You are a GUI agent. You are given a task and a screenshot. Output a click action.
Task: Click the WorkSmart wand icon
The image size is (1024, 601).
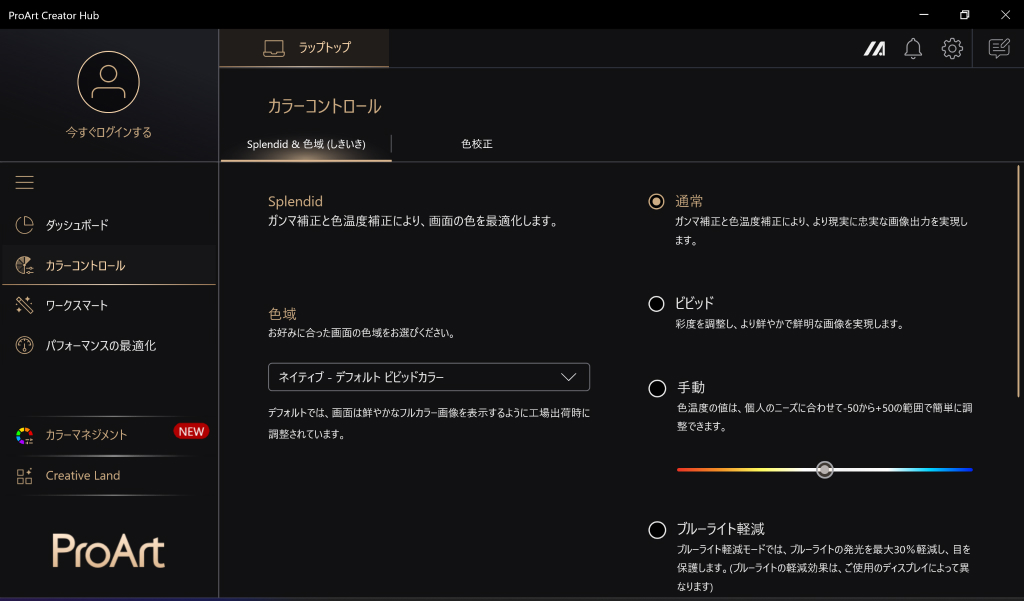(x=24, y=305)
